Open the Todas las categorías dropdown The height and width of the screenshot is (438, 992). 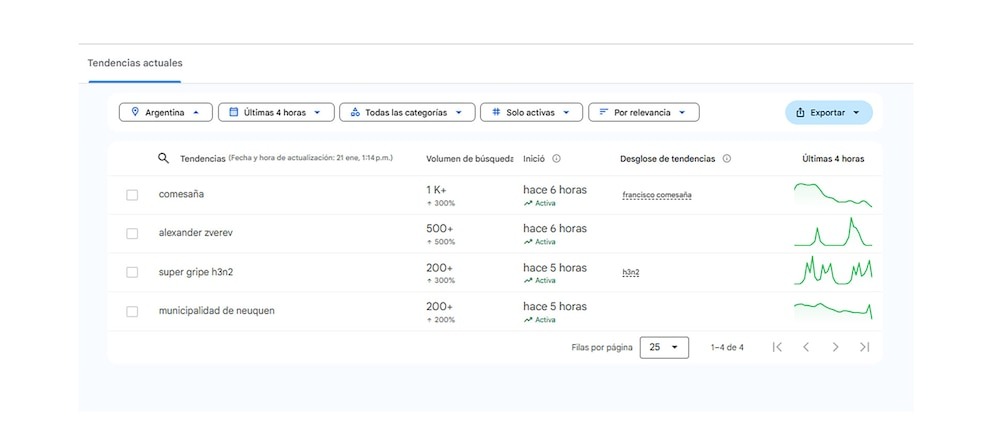pyautogui.click(x=405, y=112)
